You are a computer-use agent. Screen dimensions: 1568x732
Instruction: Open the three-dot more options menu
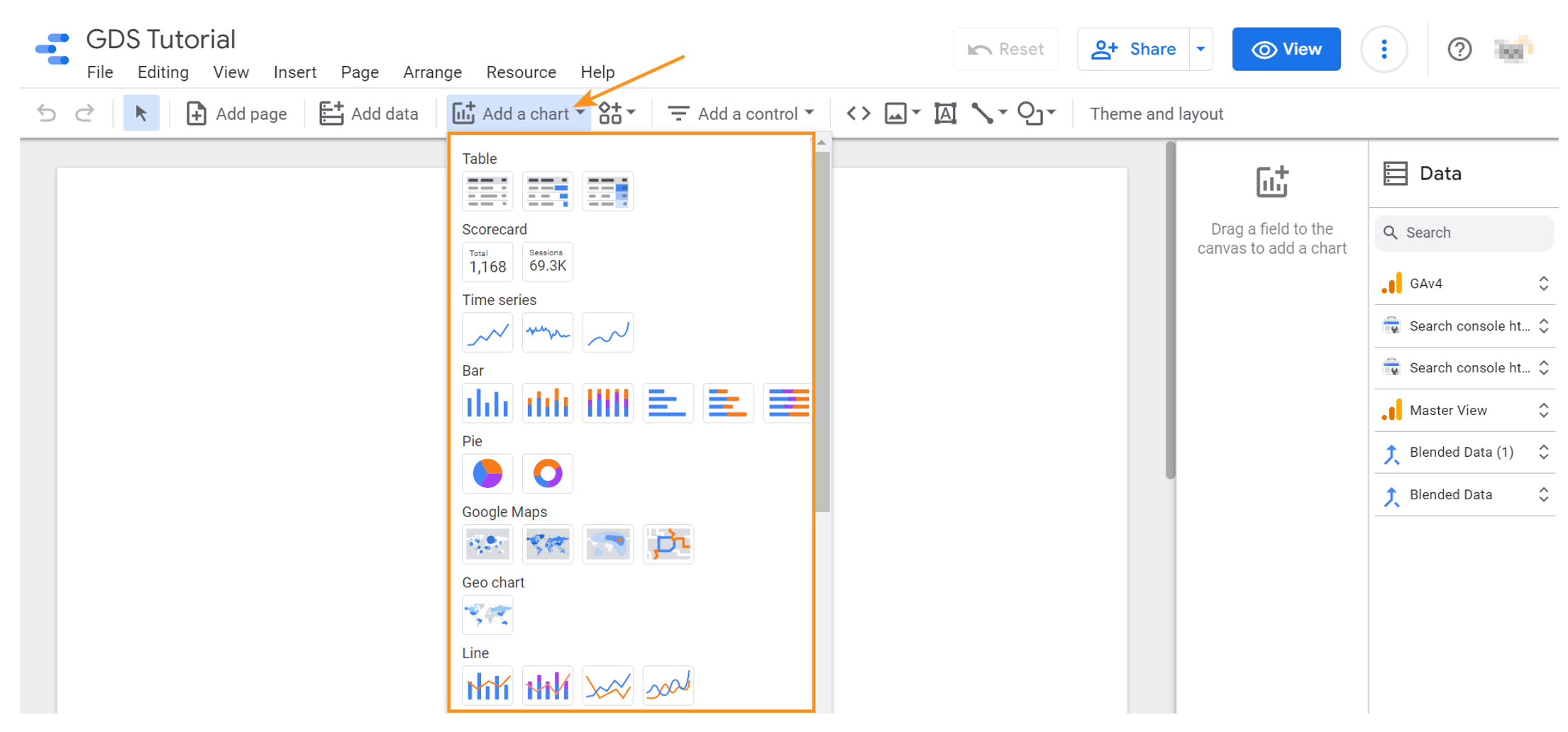(1384, 49)
